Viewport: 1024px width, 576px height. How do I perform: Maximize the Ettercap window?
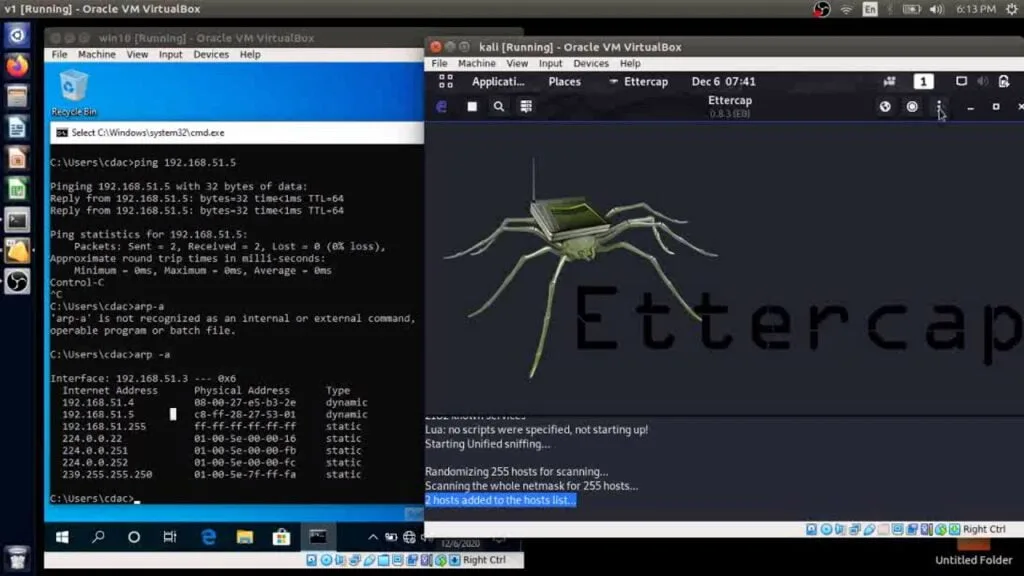click(996, 106)
